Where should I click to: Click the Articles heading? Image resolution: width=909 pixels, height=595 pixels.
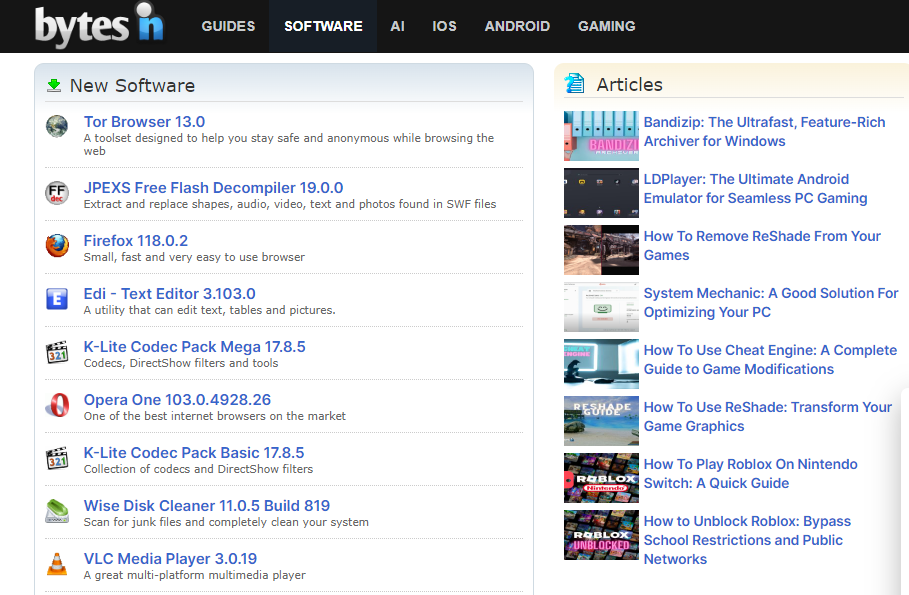pyautogui.click(x=630, y=85)
